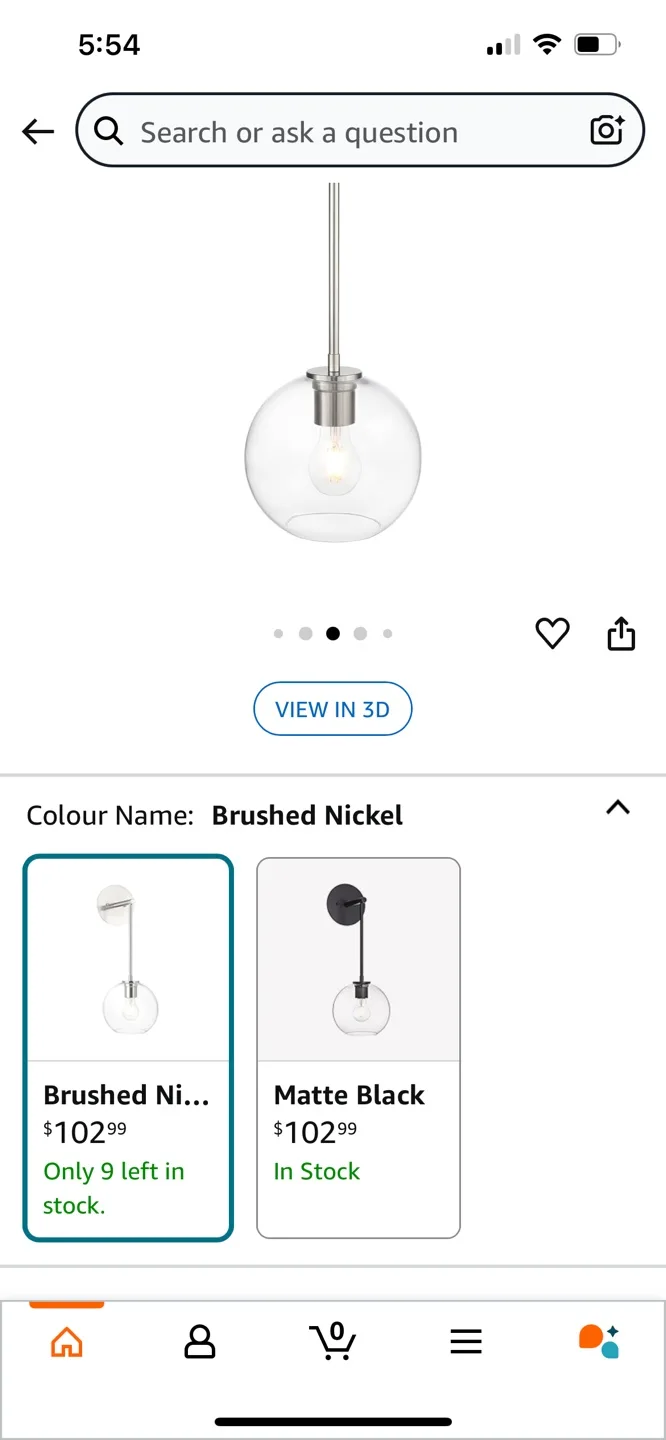The width and height of the screenshot is (666, 1440).
Task: Open your account profile icon
Action: pyautogui.click(x=199, y=1342)
